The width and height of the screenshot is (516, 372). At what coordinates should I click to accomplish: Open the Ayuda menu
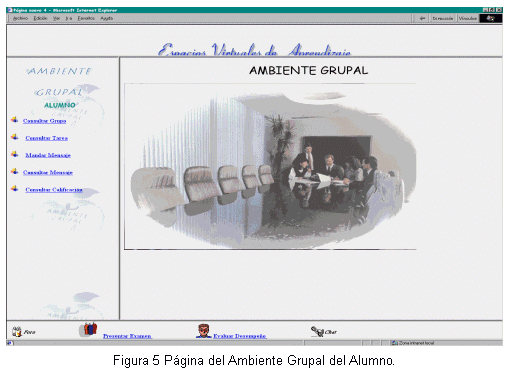pyautogui.click(x=107, y=18)
